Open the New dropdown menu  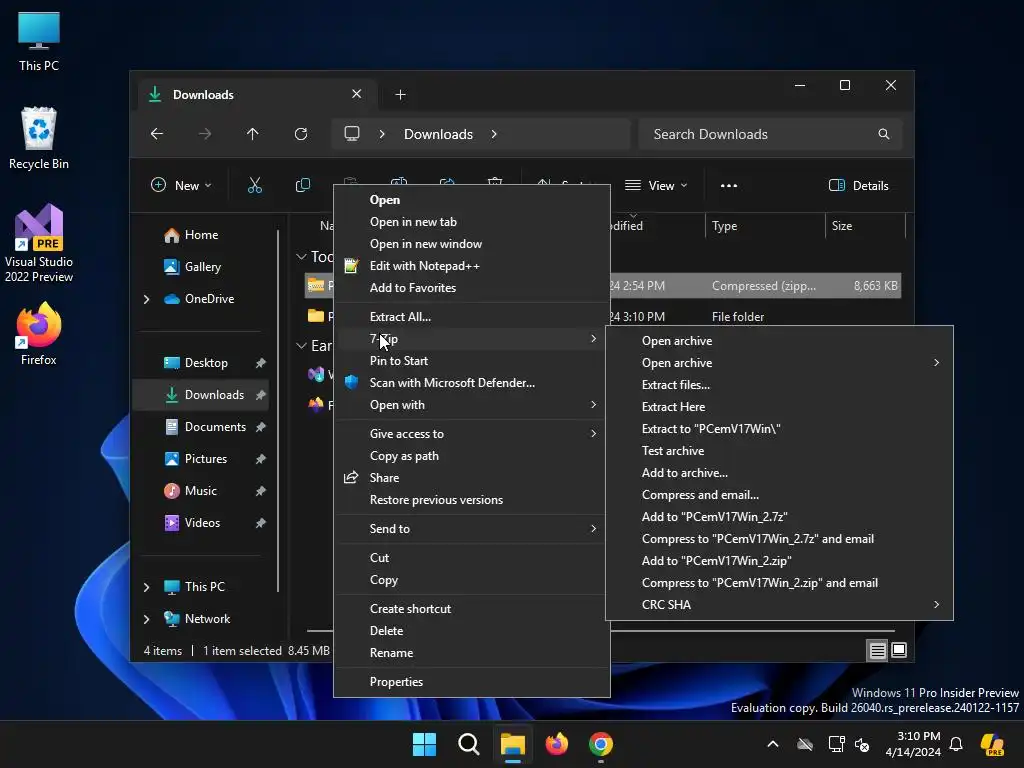pyautogui.click(x=181, y=185)
